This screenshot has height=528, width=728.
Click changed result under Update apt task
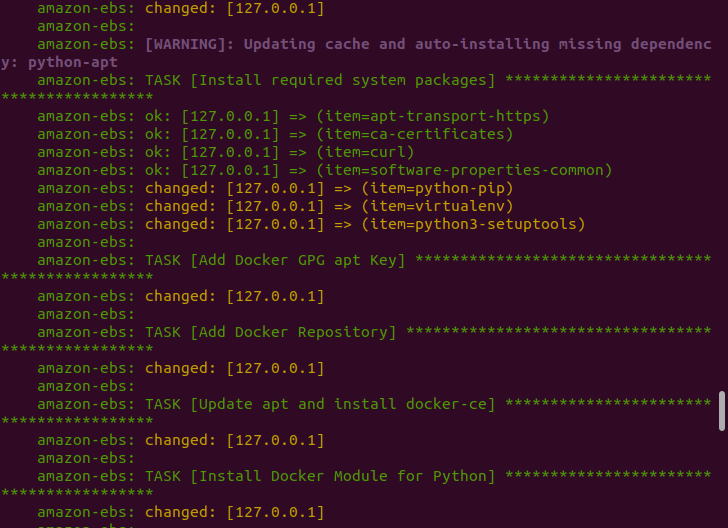[234, 440]
